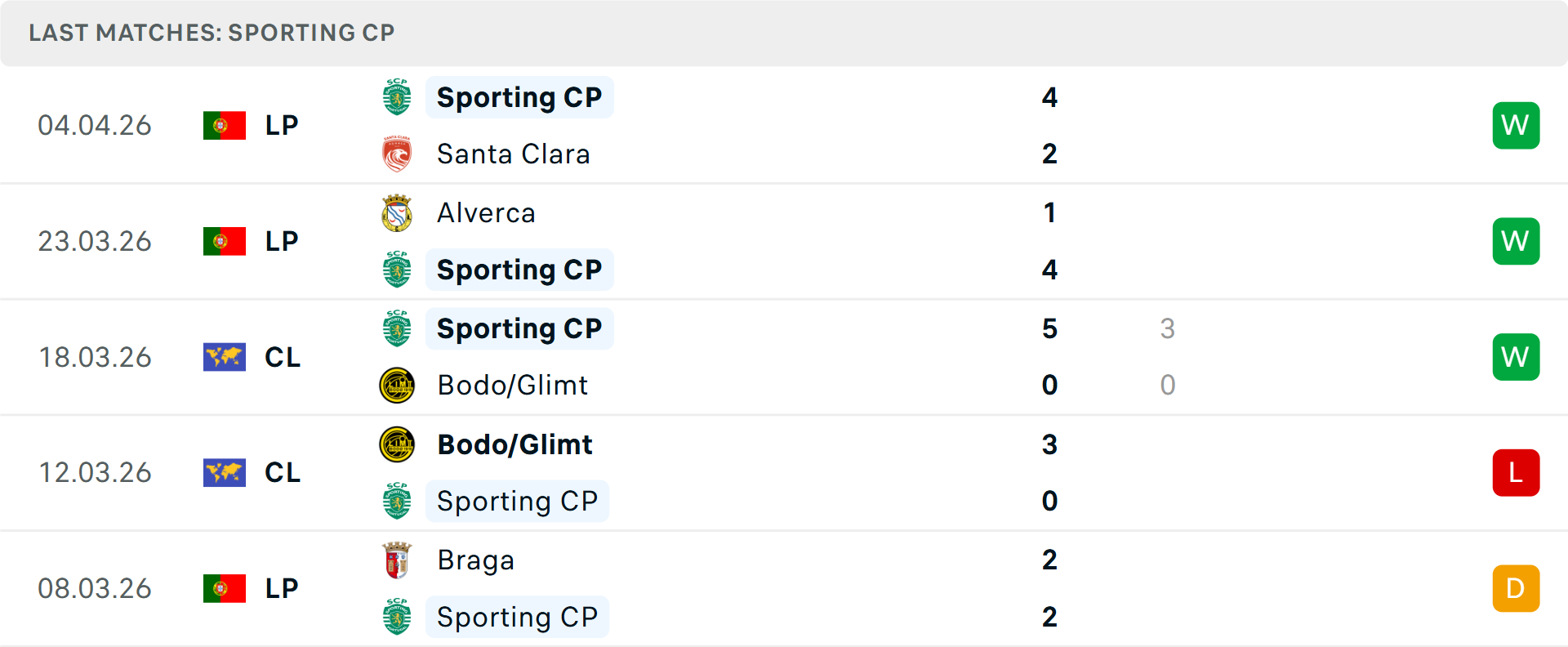Click the Alverca club crest
The width and height of the screenshot is (1568, 647).
[395, 212]
